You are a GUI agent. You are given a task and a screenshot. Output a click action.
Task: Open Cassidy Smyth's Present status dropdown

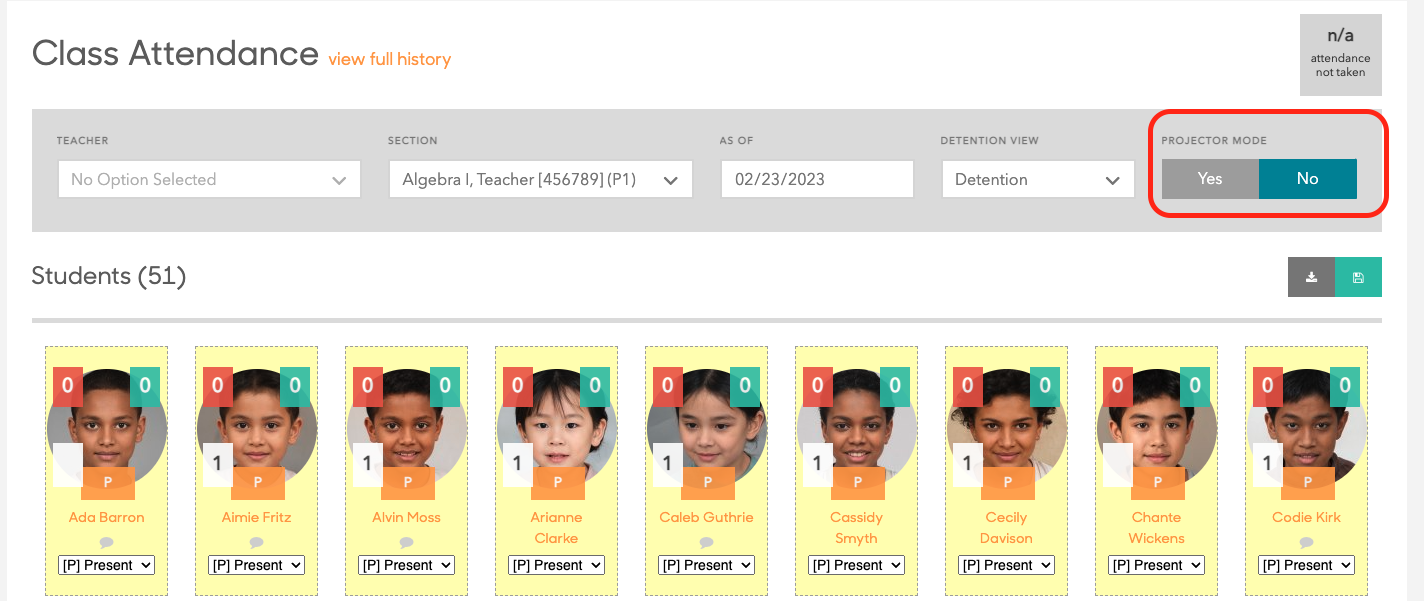click(x=856, y=565)
